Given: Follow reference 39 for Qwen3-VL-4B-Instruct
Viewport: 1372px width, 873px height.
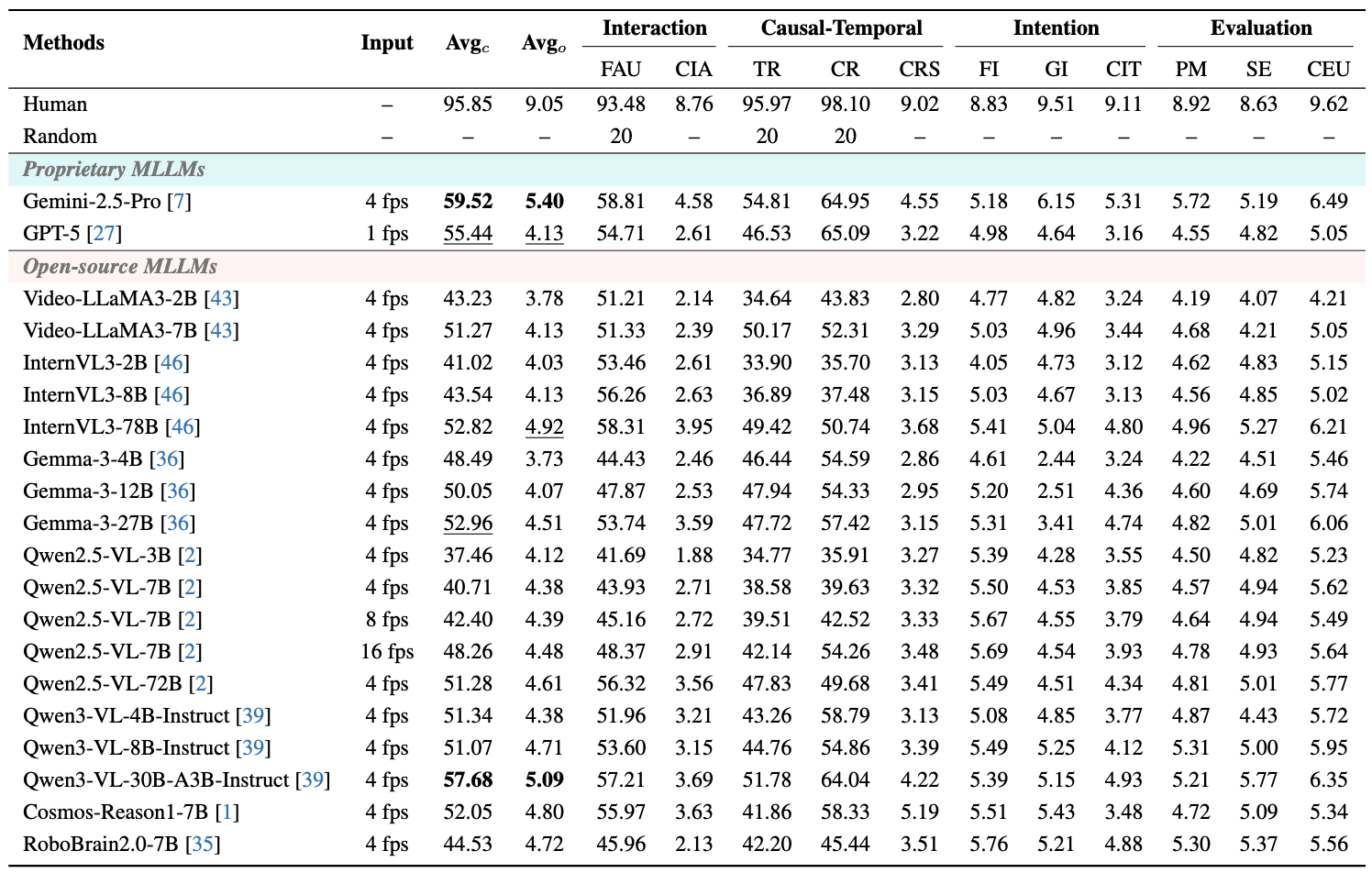Looking at the screenshot, I should (252, 716).
